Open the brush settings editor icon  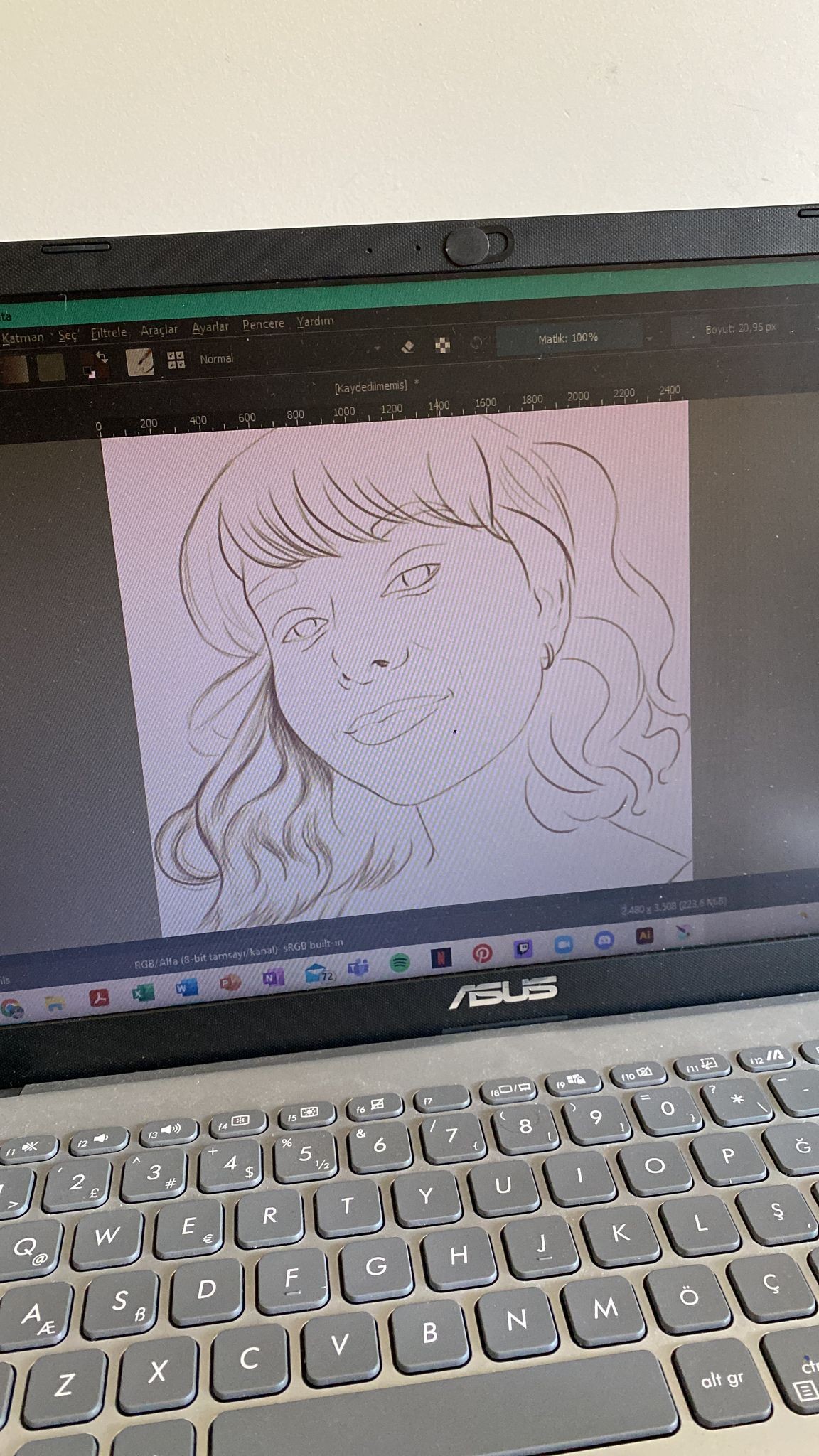pos(140,362)
